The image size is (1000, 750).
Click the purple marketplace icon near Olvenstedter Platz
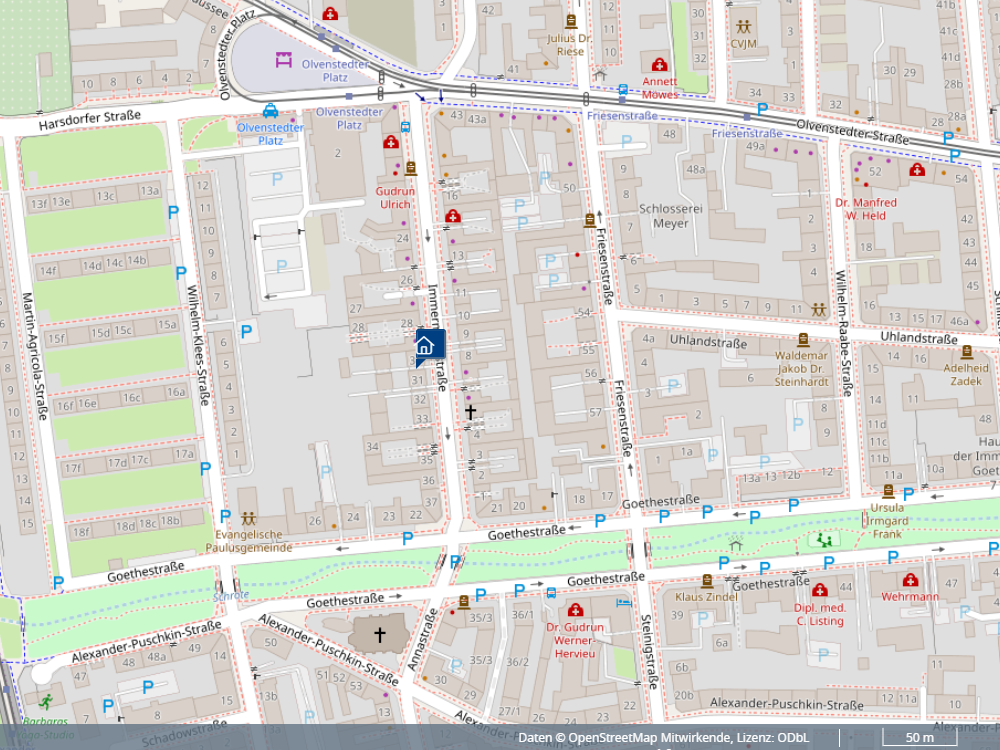click(284, 59)
